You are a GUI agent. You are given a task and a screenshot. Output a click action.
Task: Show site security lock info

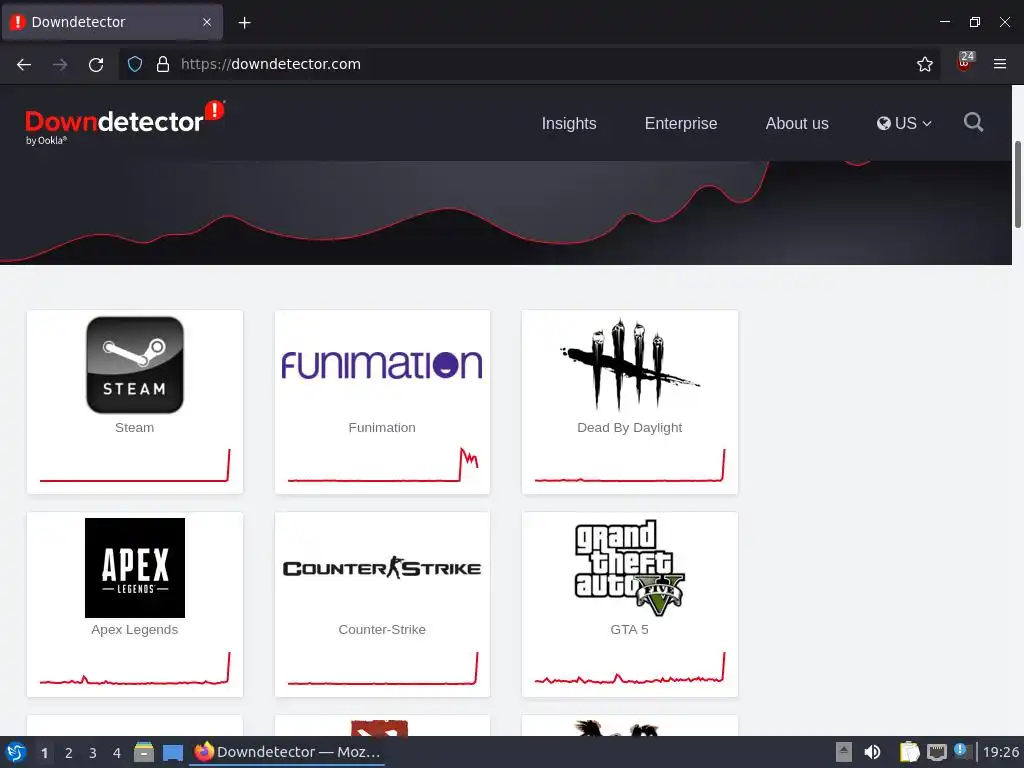coord(163,64)
